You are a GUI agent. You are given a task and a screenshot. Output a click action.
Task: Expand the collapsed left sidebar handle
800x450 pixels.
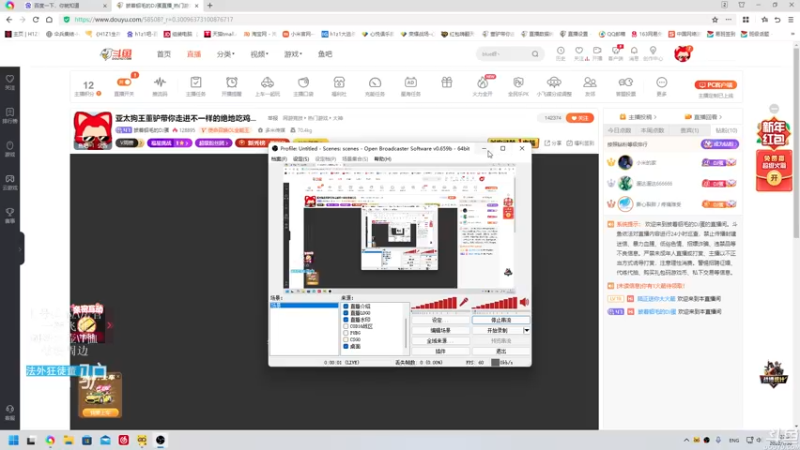20,249
